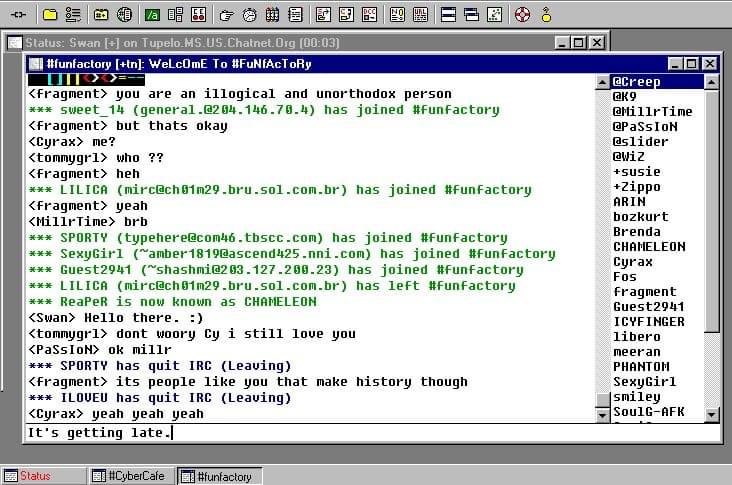This screenshot has width=732, height=485.
Task: Switch to #funfactory on the switchbar
Action: point(219,476)
